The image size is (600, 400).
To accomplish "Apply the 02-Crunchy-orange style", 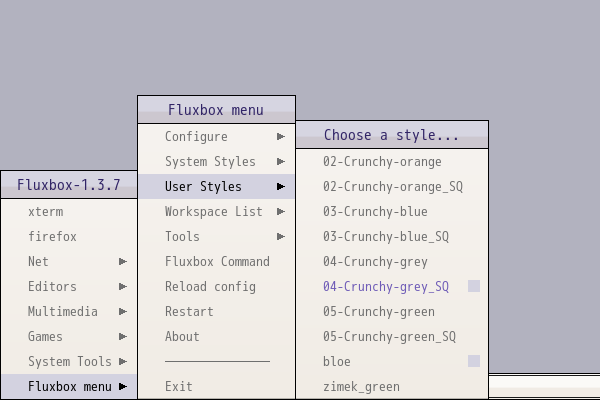I will [392, 162].
